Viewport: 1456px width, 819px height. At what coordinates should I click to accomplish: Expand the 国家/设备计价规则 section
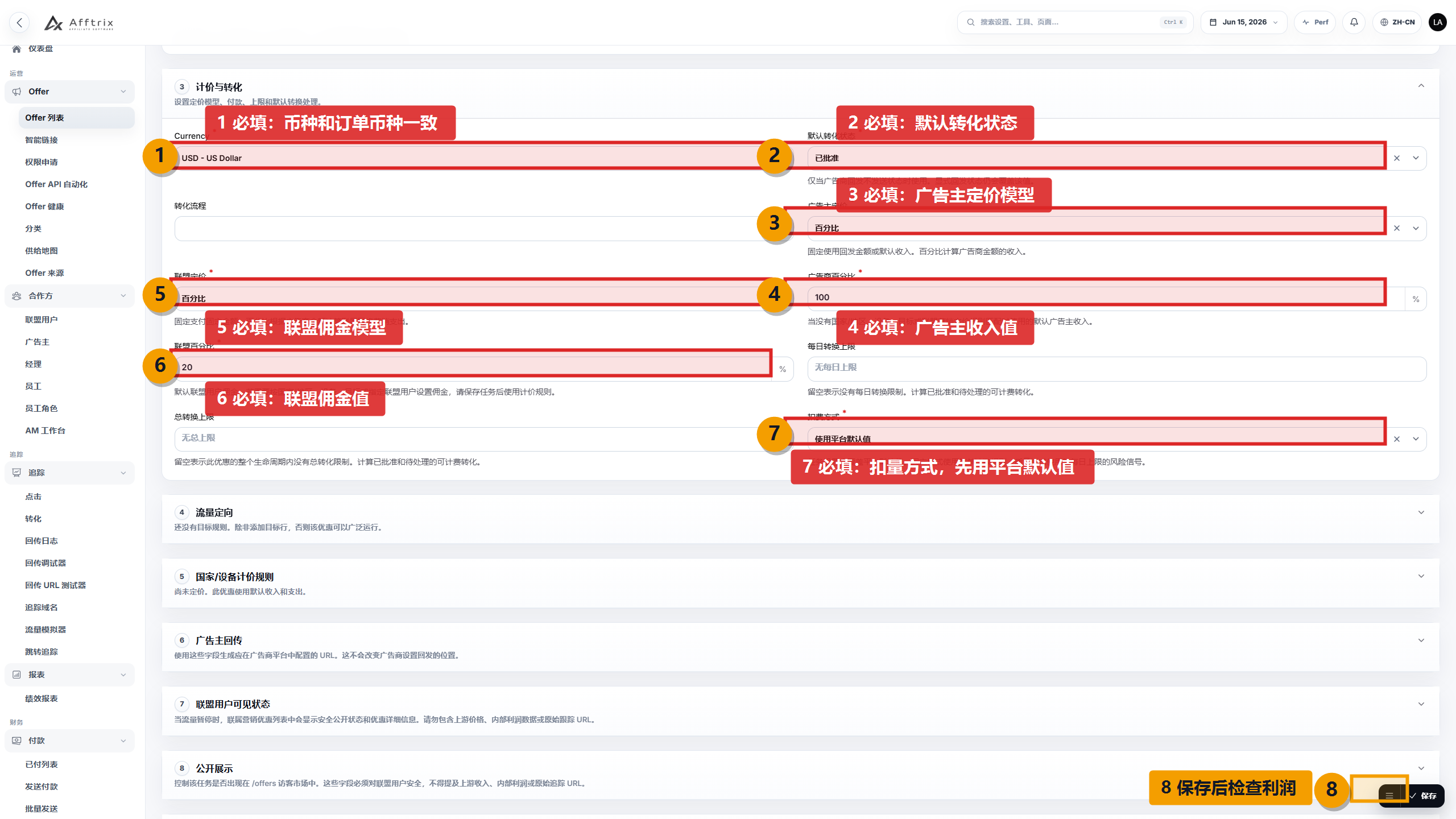tap(1421, 576)
